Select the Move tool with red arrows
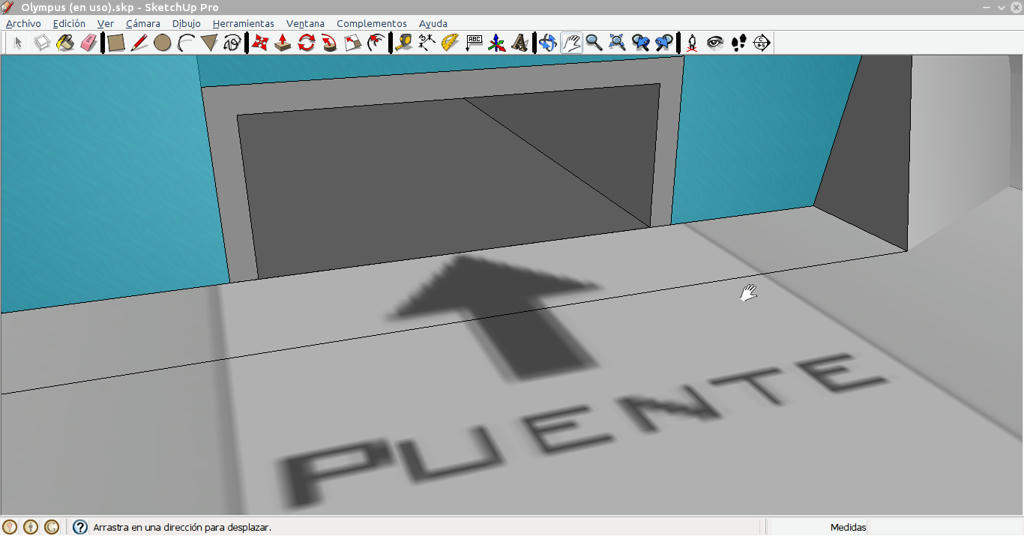The image size is (1024, 536). pos(260,43)
